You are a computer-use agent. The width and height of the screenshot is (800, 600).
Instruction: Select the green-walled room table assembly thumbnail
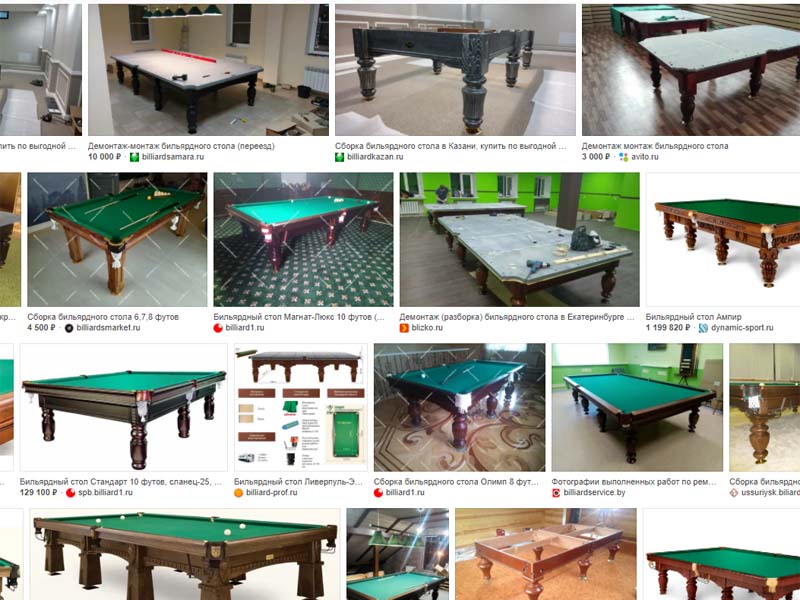pyautogui.click(x=519, y=240)
